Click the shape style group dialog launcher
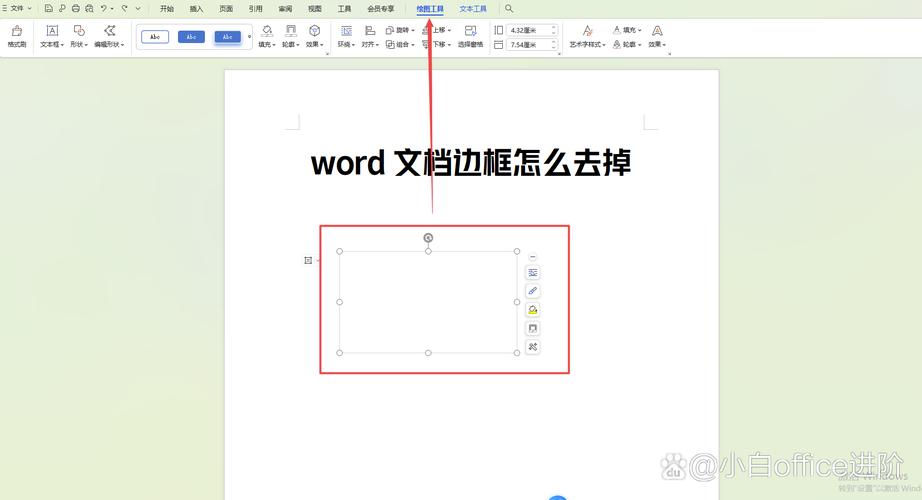Image resolution: width=922 pixels, height=500 pixels. [327, 54]
